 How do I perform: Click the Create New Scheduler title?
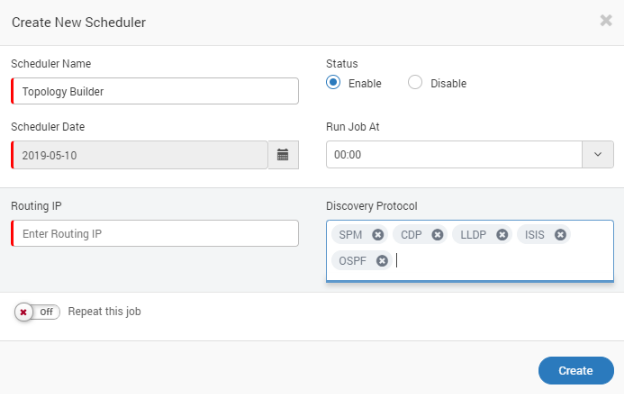(x=78, y=22)
